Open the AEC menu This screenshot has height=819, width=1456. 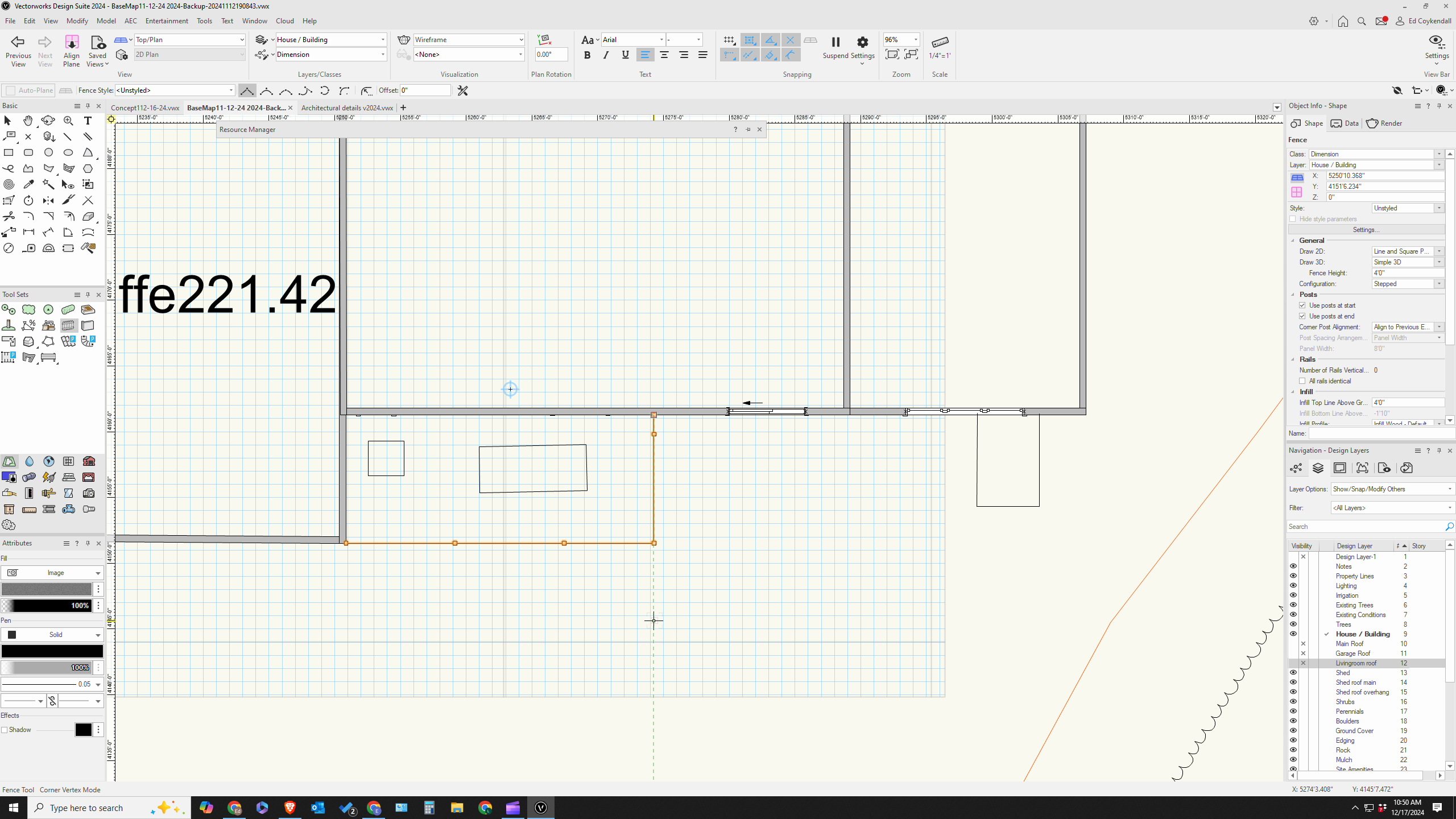tap(130, 20)
